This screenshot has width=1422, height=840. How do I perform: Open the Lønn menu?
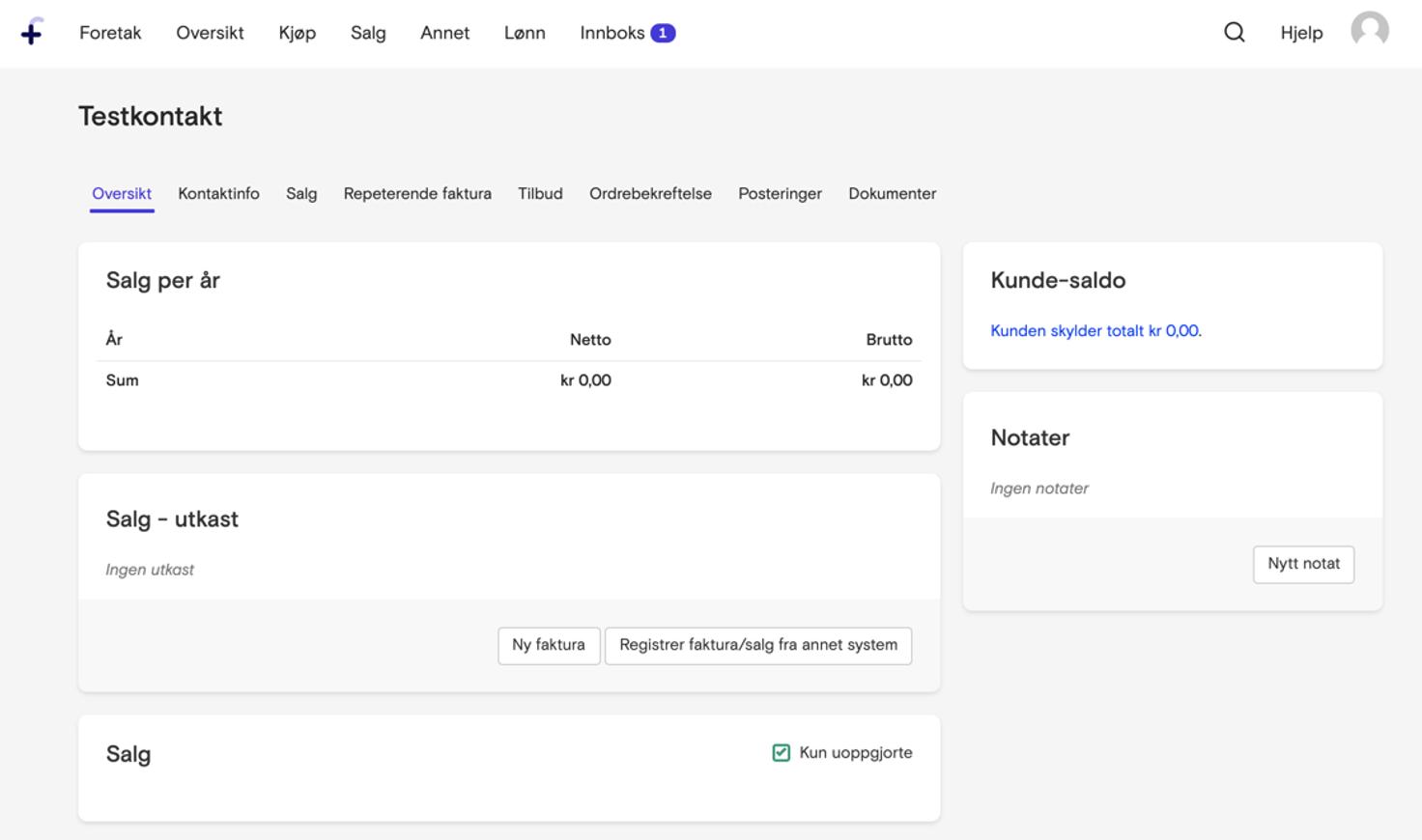coord(525,32)
